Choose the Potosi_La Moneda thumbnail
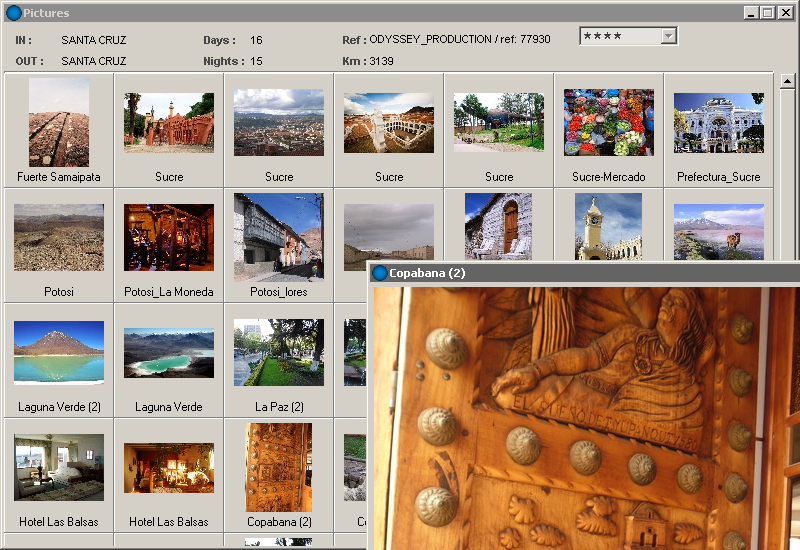Screen dimensions: 800x550 [169, 238]
